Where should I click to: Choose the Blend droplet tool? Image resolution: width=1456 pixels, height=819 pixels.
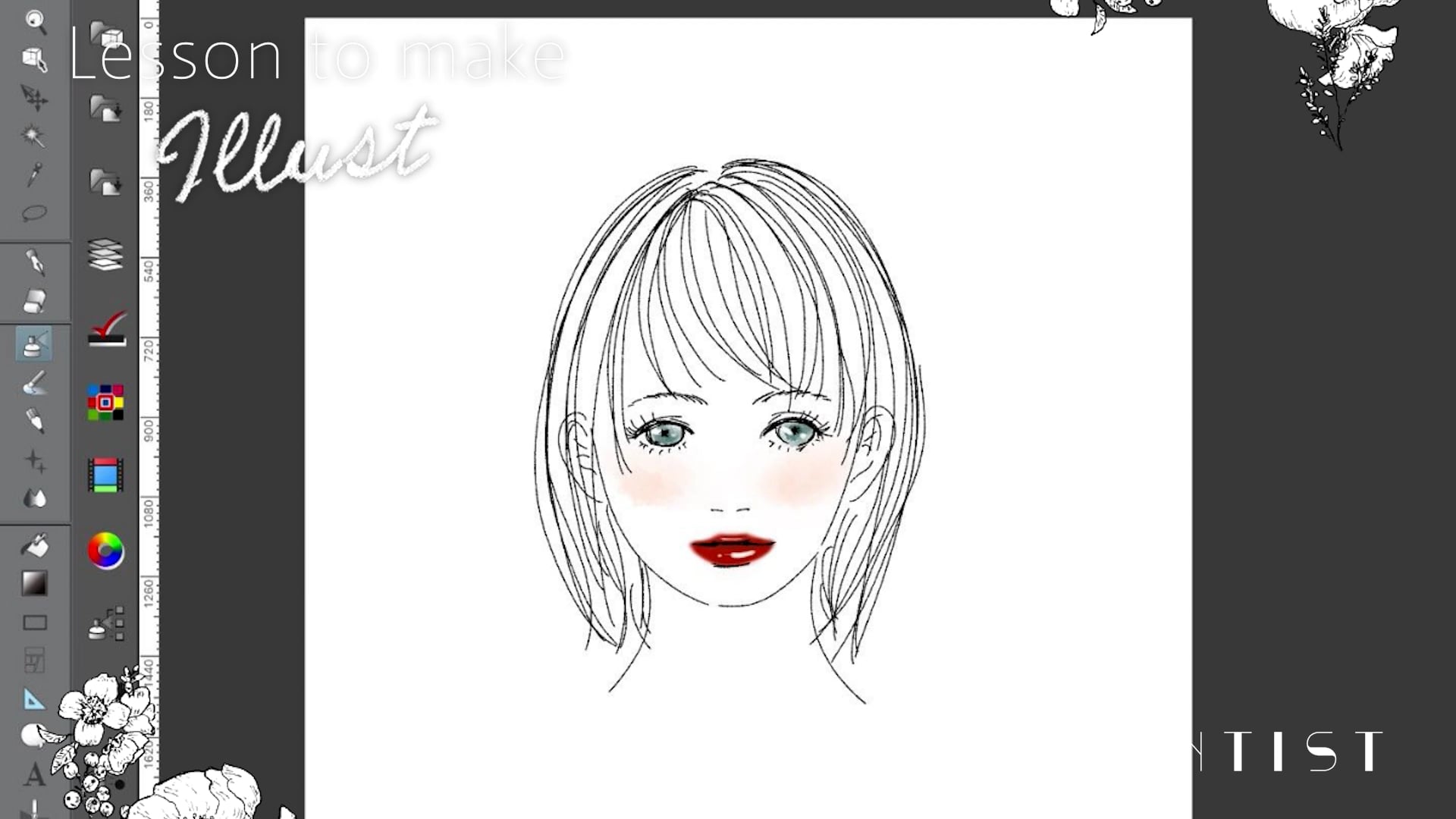coord(35,498)
